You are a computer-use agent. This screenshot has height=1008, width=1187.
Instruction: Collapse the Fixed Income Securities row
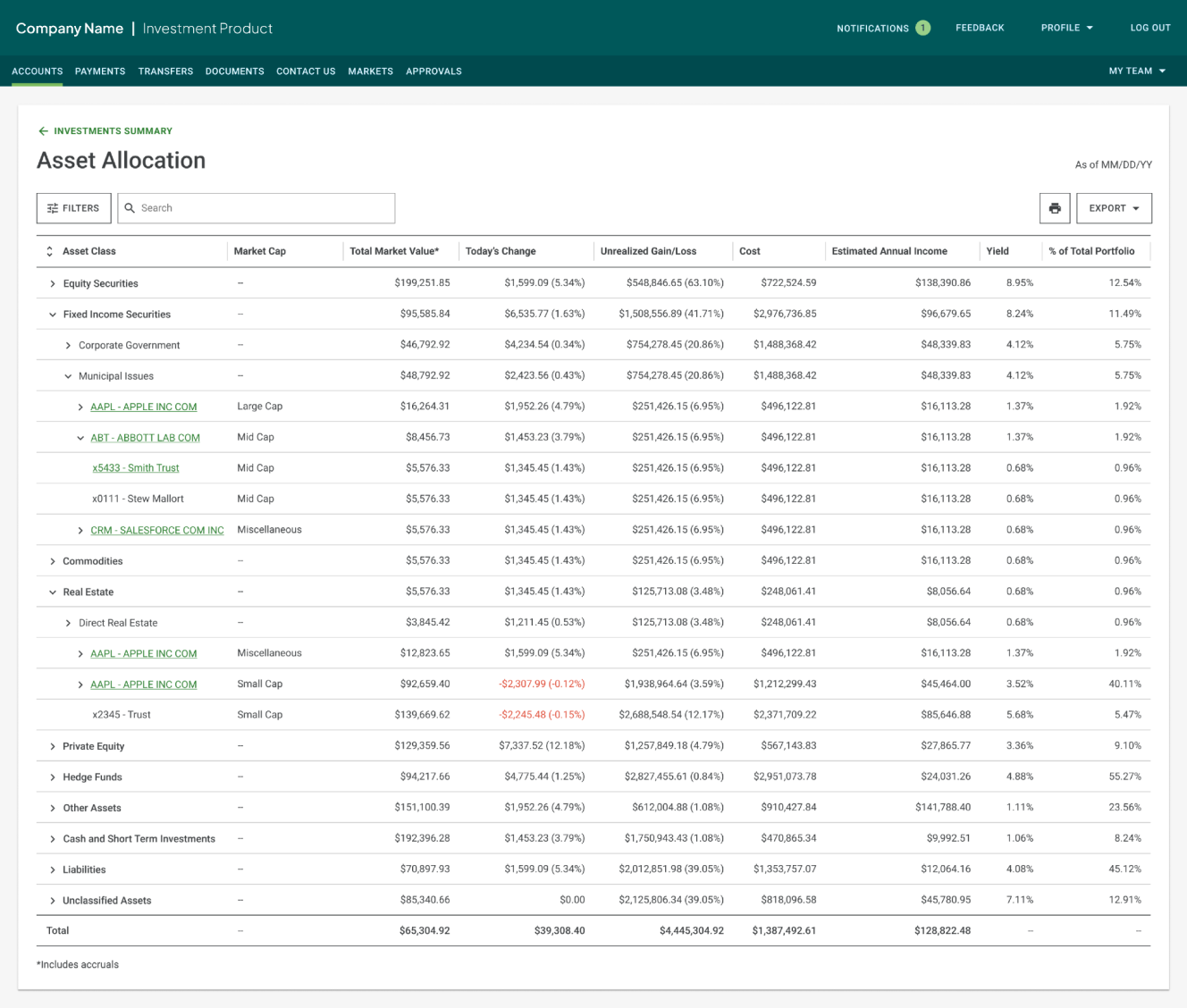pos(53,315)
